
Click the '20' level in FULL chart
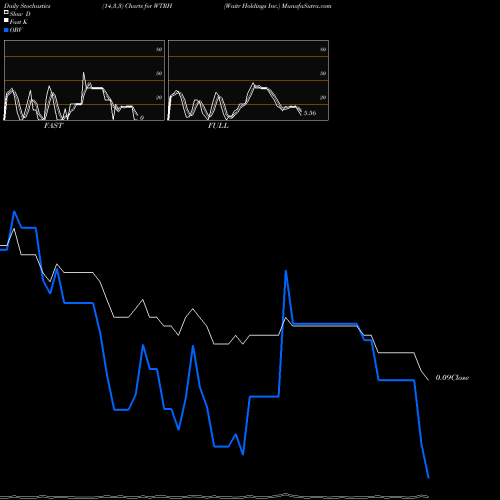tap(323, 97)
